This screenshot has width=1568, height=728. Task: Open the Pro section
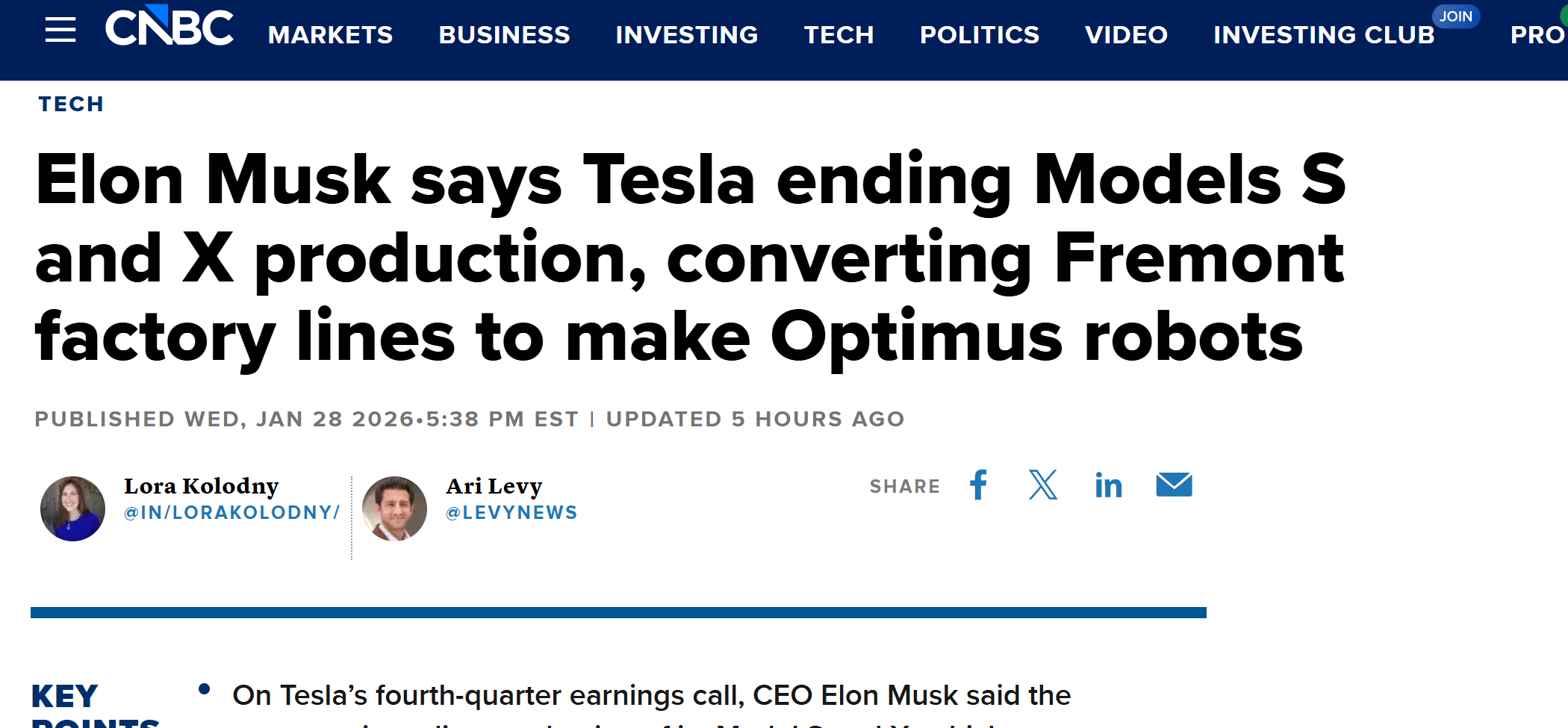coord(1537,34)
